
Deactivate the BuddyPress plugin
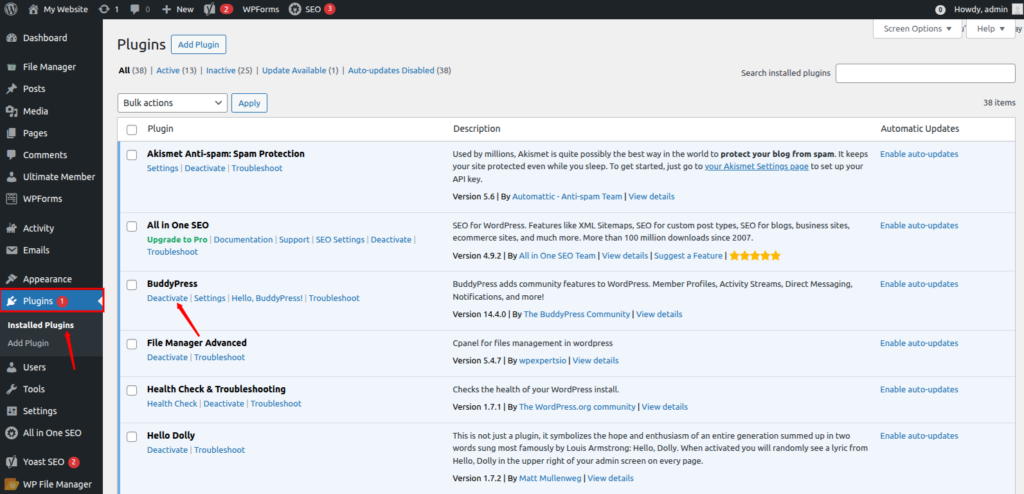click(x=167, y=298)
